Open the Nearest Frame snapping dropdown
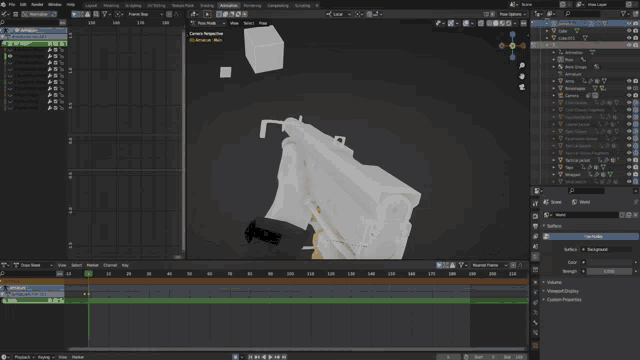 click(489, 265)
